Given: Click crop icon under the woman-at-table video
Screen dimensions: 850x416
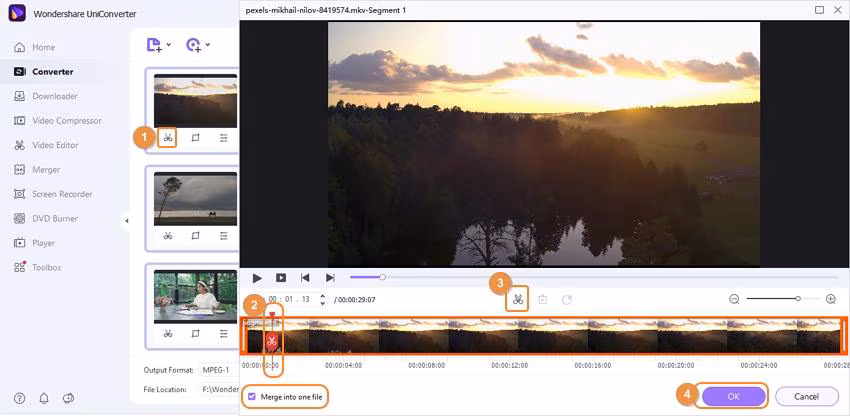Looking at the screenshot, I should click(x=196, y=333).
